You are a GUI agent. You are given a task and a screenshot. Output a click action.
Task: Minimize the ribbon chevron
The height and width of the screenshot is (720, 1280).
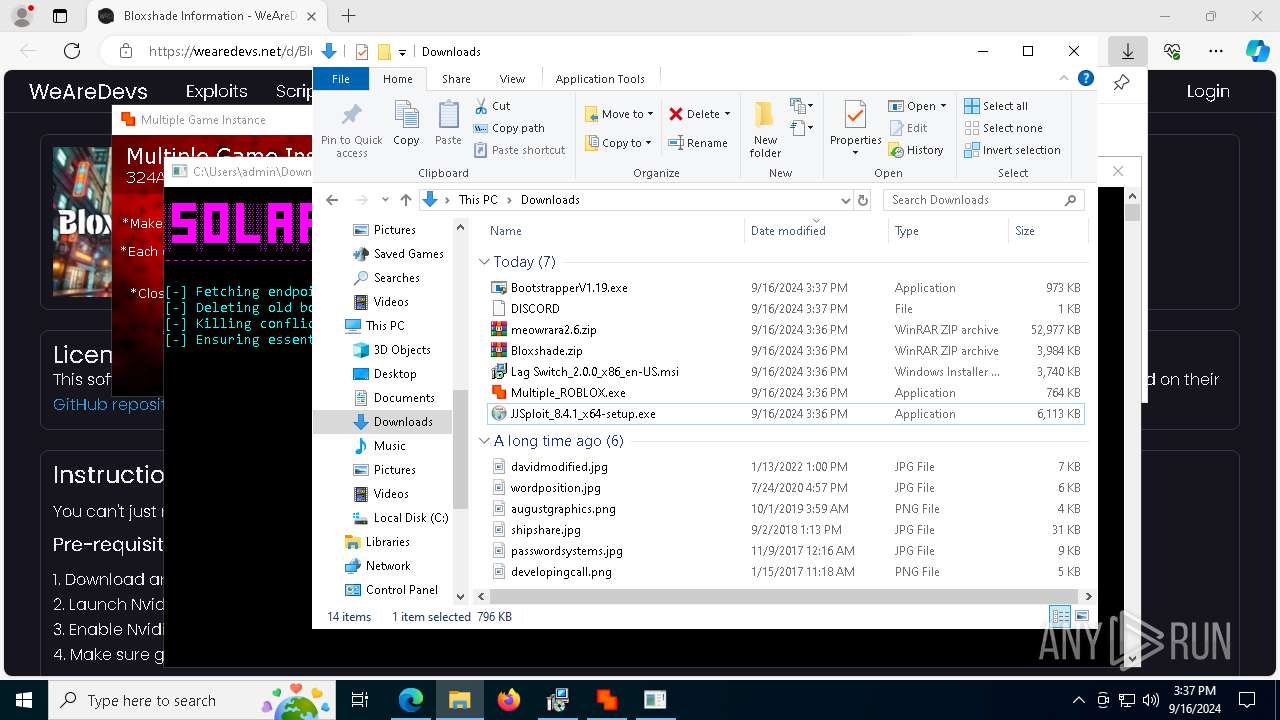(1065, 78)
